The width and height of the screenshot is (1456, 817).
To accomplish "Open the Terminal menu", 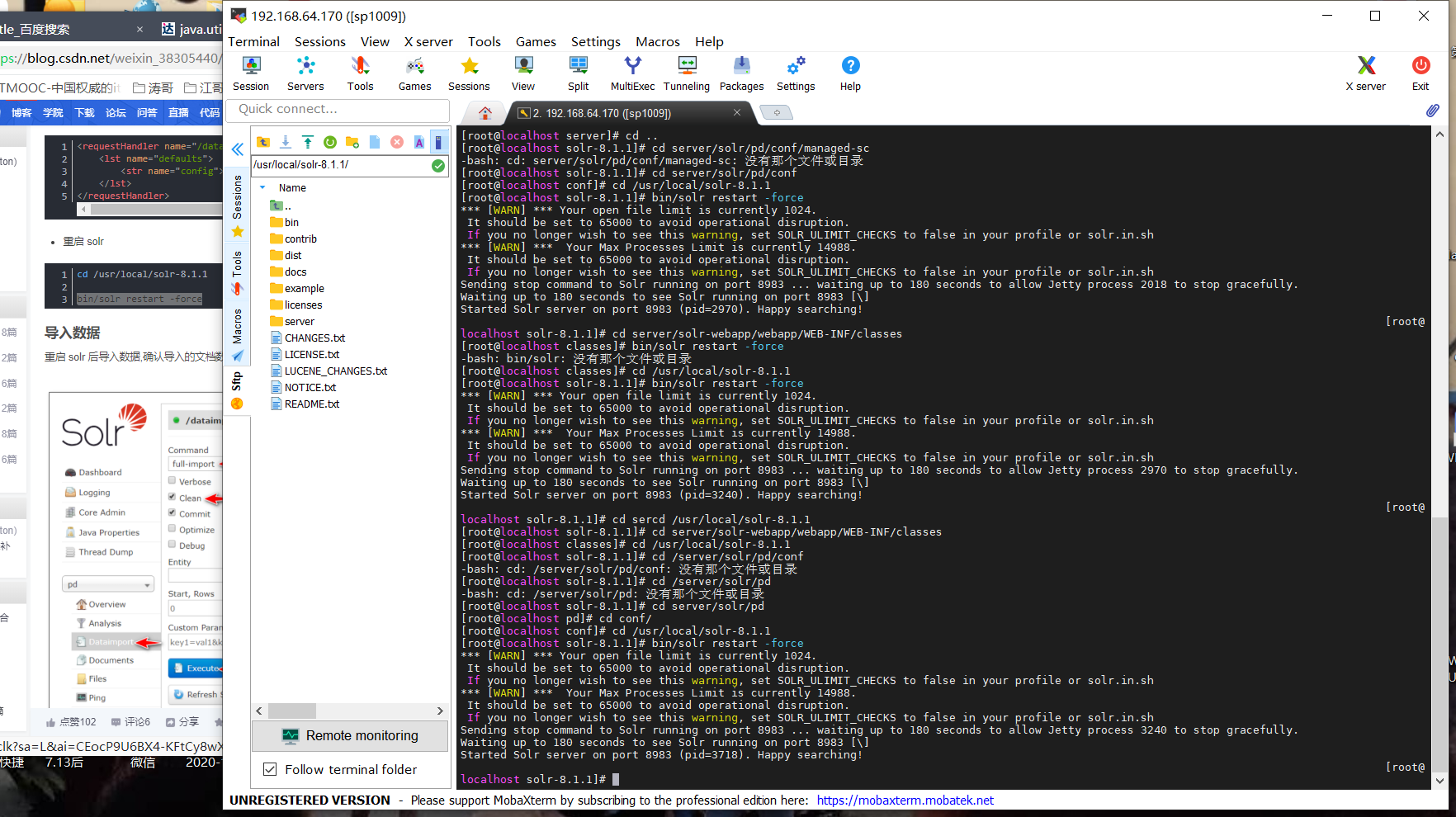I will coord(253,41).
